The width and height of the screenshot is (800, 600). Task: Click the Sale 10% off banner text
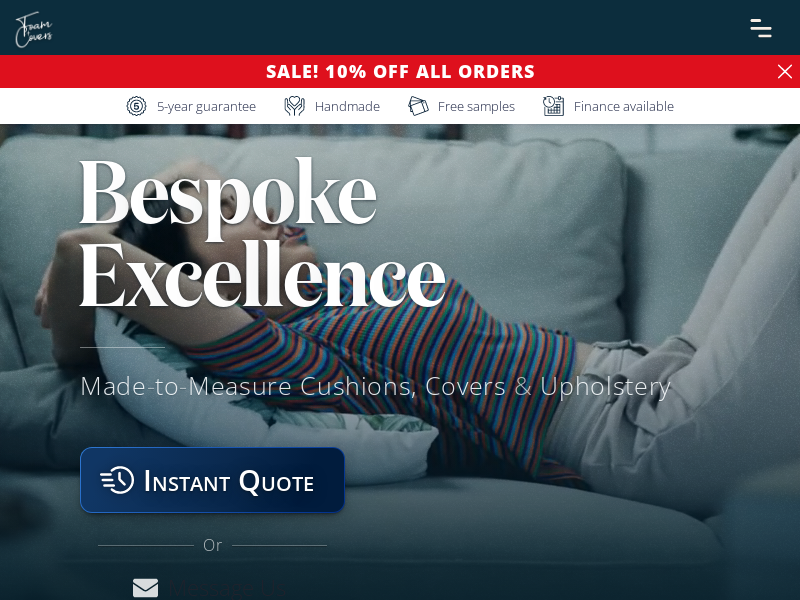400,71
